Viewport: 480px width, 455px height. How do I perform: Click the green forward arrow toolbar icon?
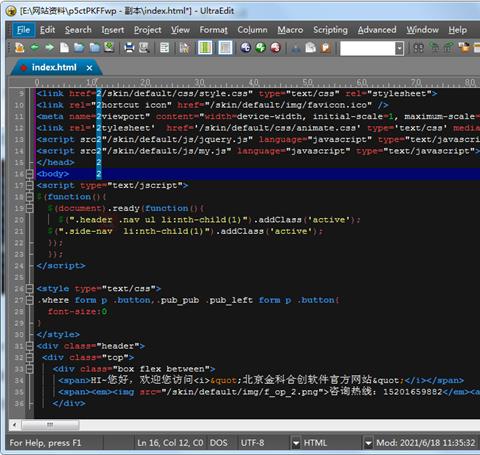pyautogui.click(x=49, y=48)
